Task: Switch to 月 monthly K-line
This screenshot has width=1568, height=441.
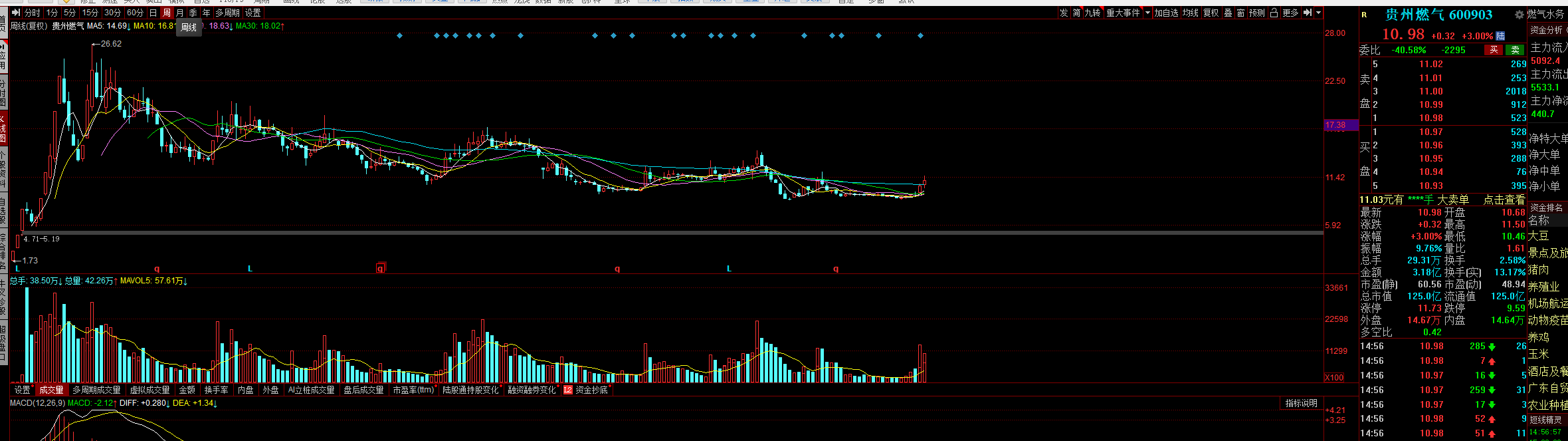Action: click(179, 13)
